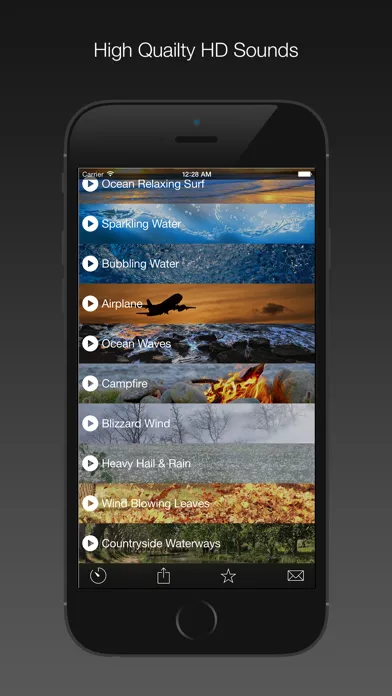Tap the 12:28 AM clock
This screenshot has height=696, width=392.
pos(197,174)
